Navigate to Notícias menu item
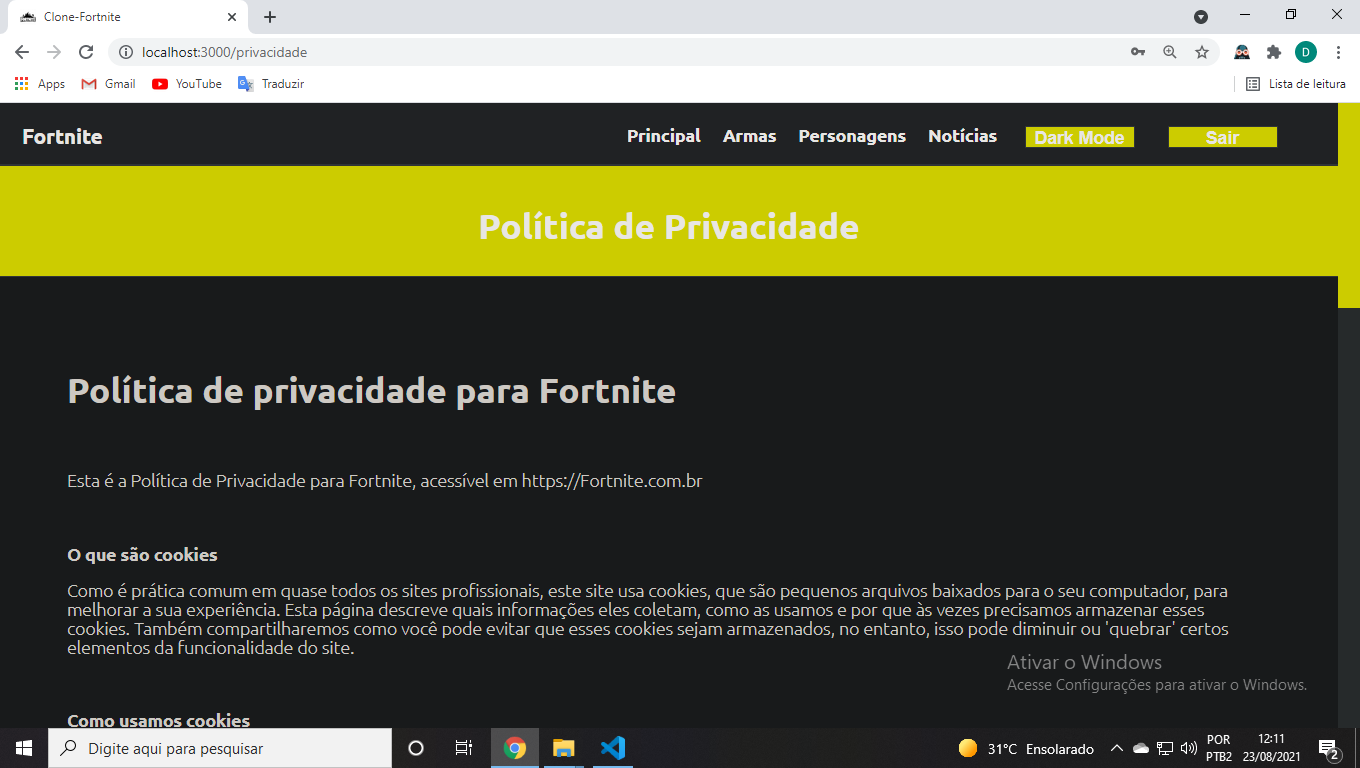 (962, 136)
